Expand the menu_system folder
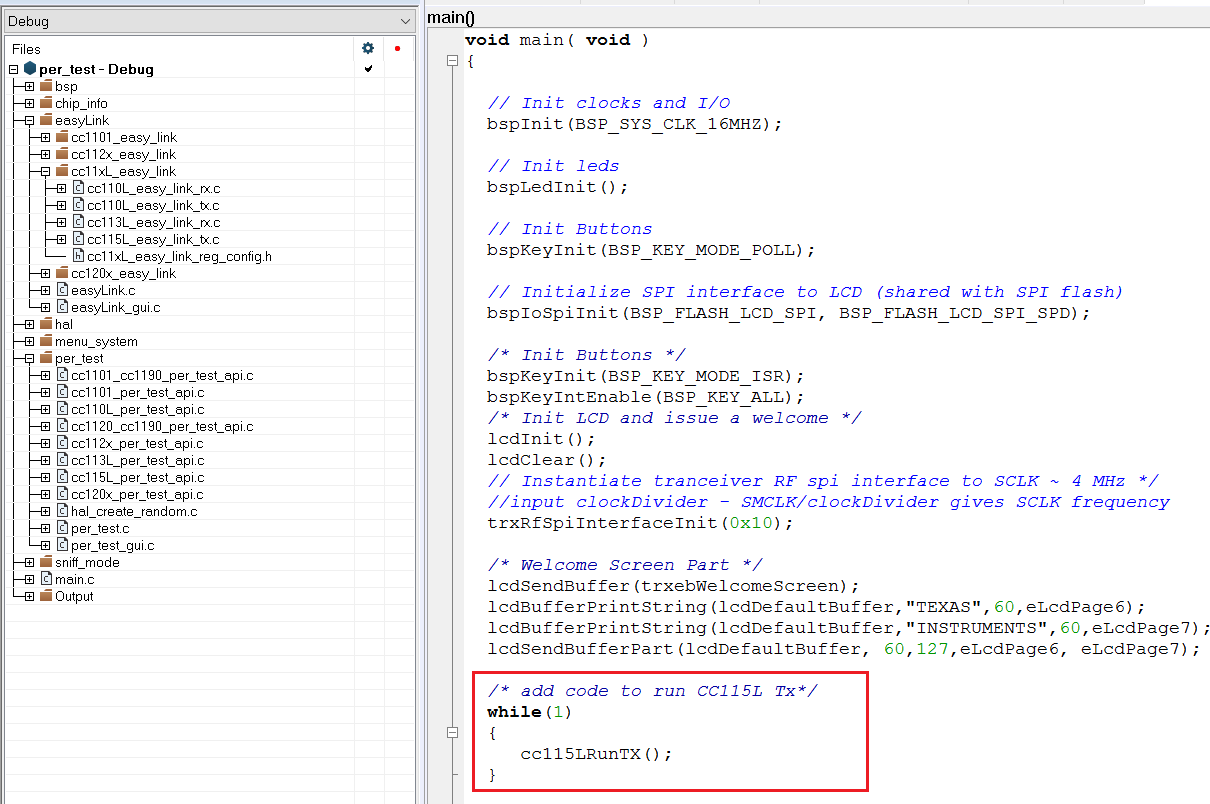This screenshot has width=1210, height=804. point(30,341)
